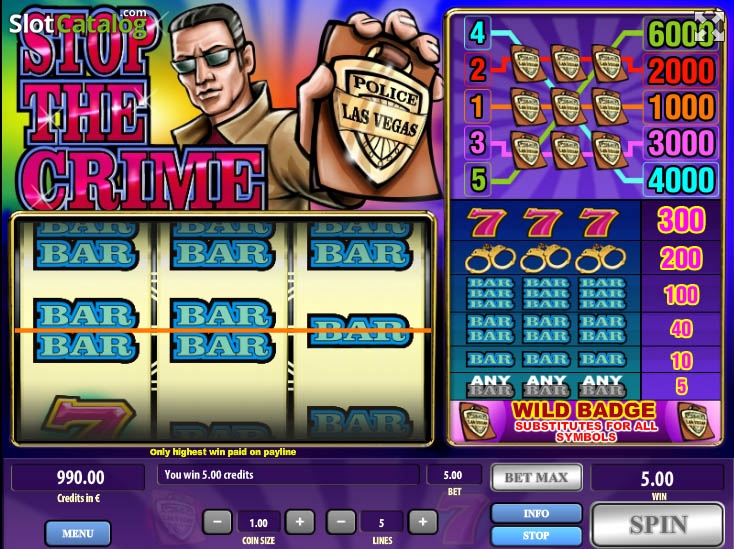Increase coin size with plus button
Screen dimensions: 734x549
click(300, 522)
